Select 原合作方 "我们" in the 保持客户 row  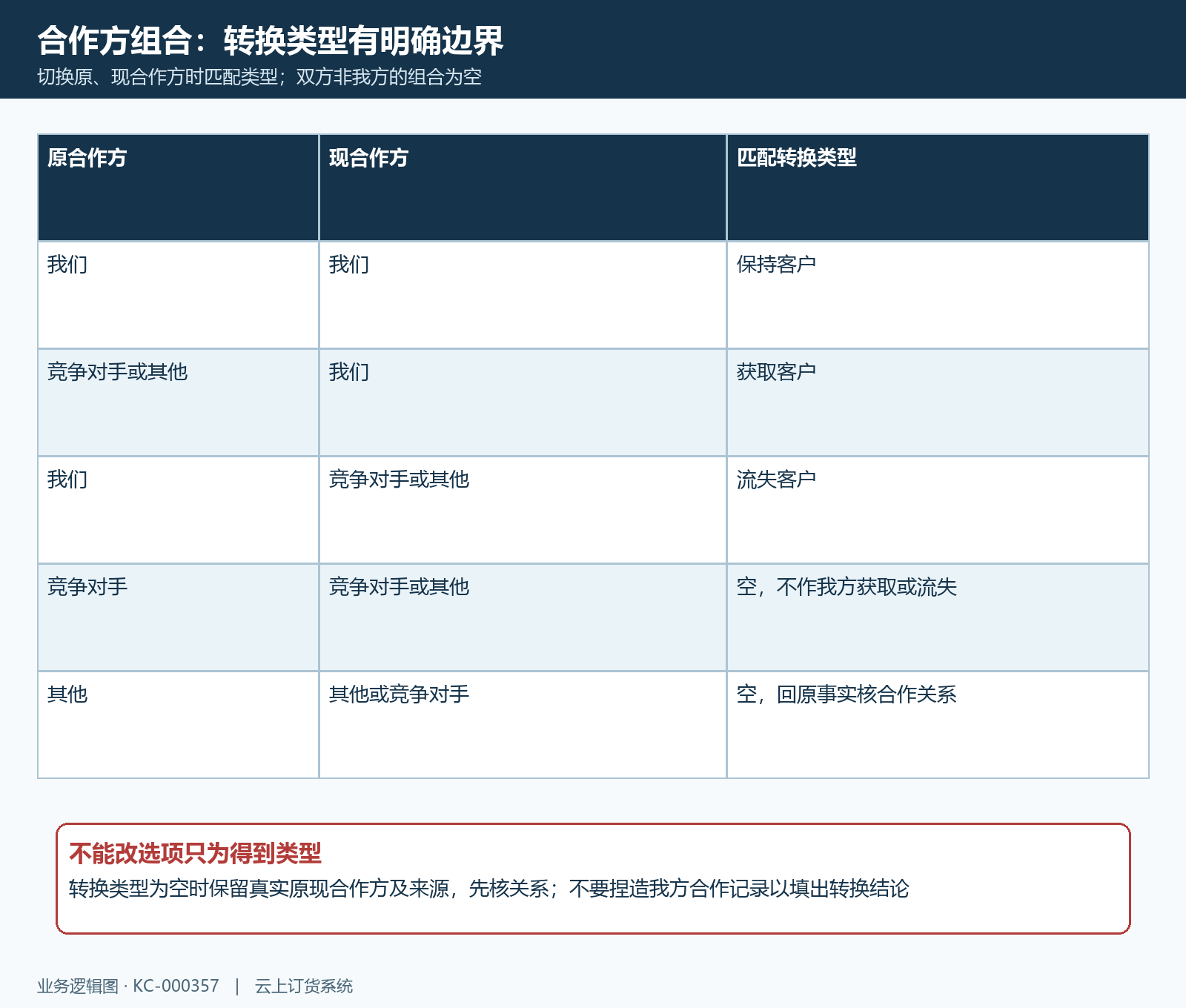(x=178, y=295)
